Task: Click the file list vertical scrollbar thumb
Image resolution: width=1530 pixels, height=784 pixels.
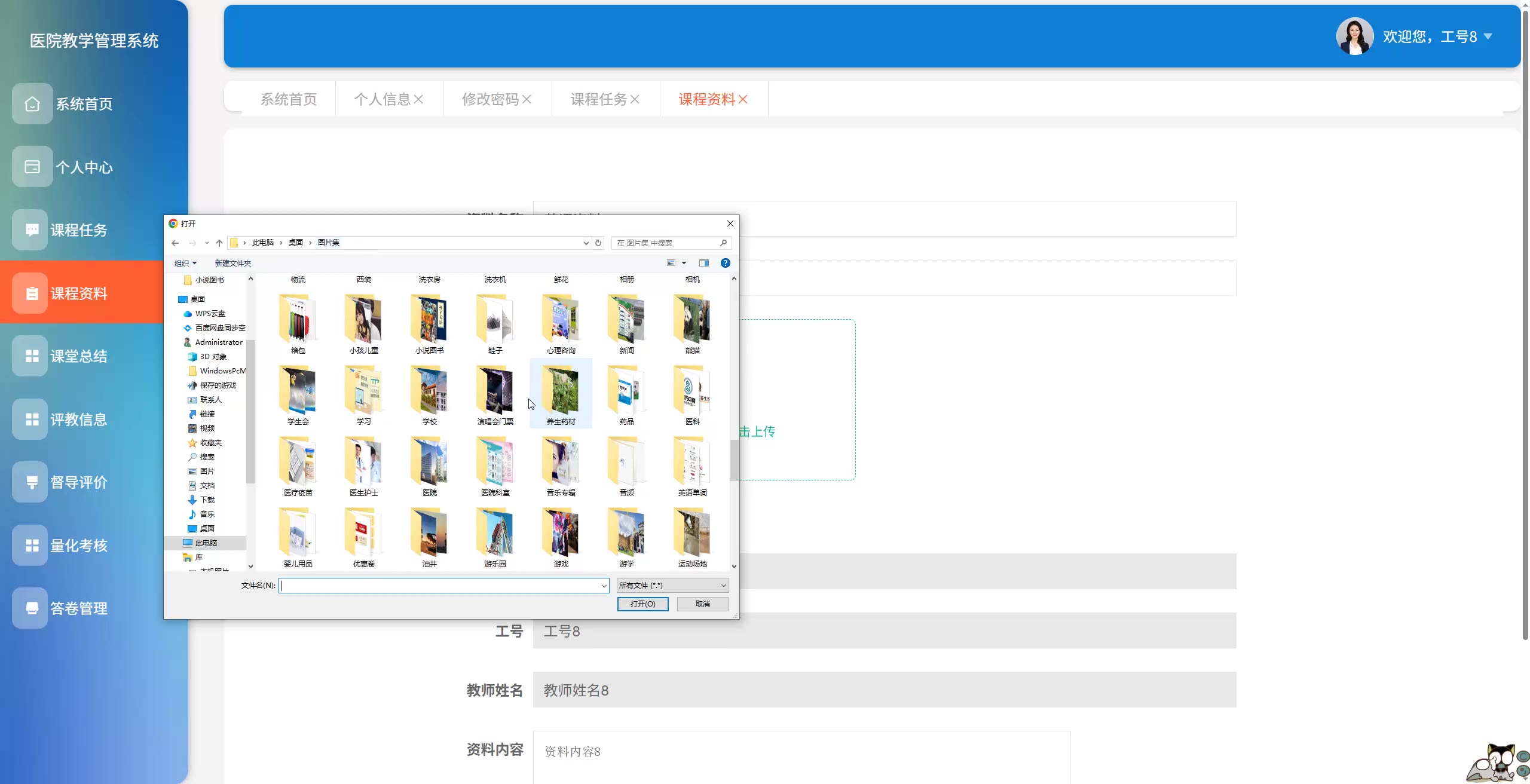Action: (733, 460)
